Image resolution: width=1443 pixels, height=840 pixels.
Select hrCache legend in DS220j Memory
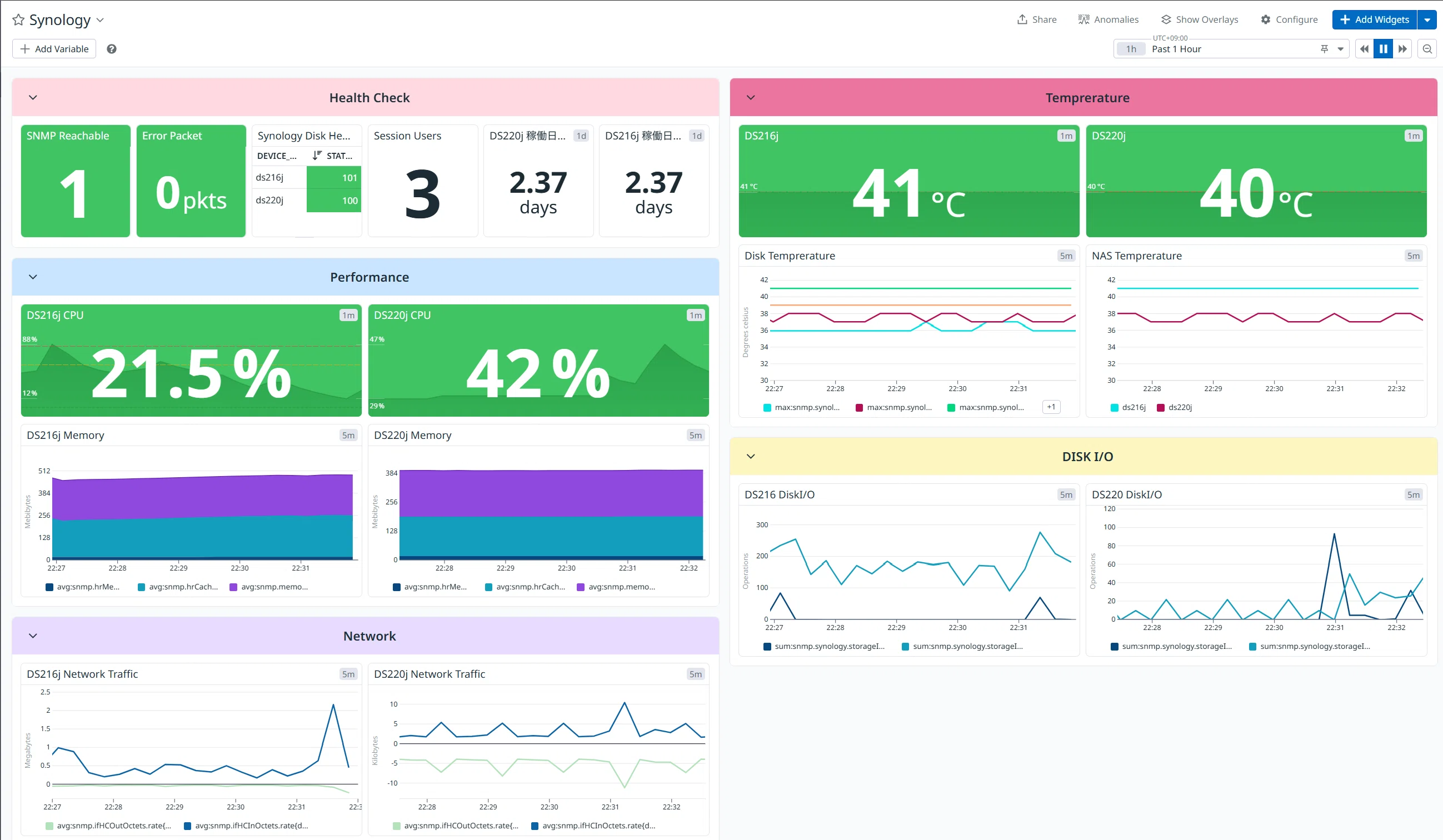click(x=525, y=587)
